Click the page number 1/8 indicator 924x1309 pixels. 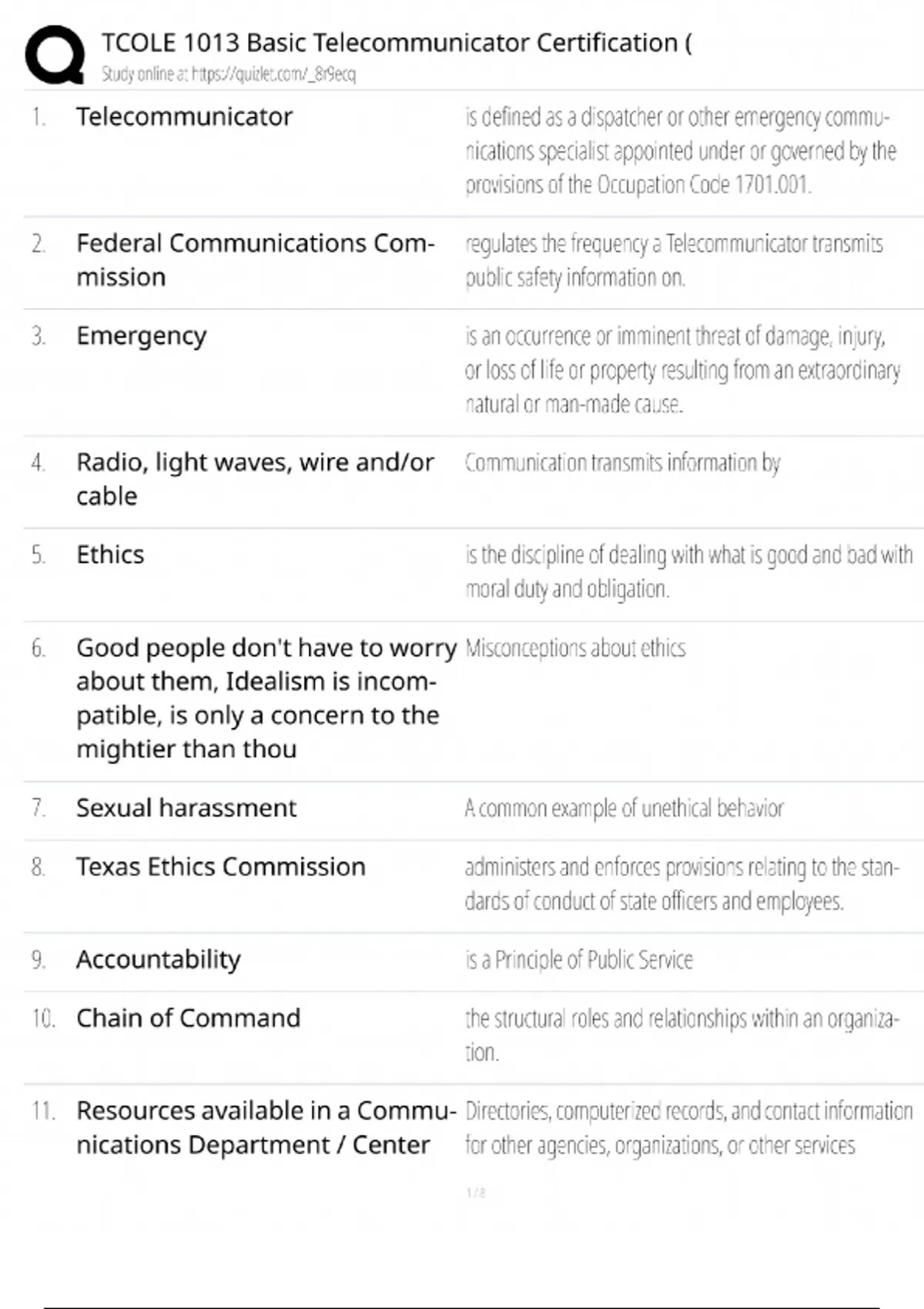[475, 1193]
